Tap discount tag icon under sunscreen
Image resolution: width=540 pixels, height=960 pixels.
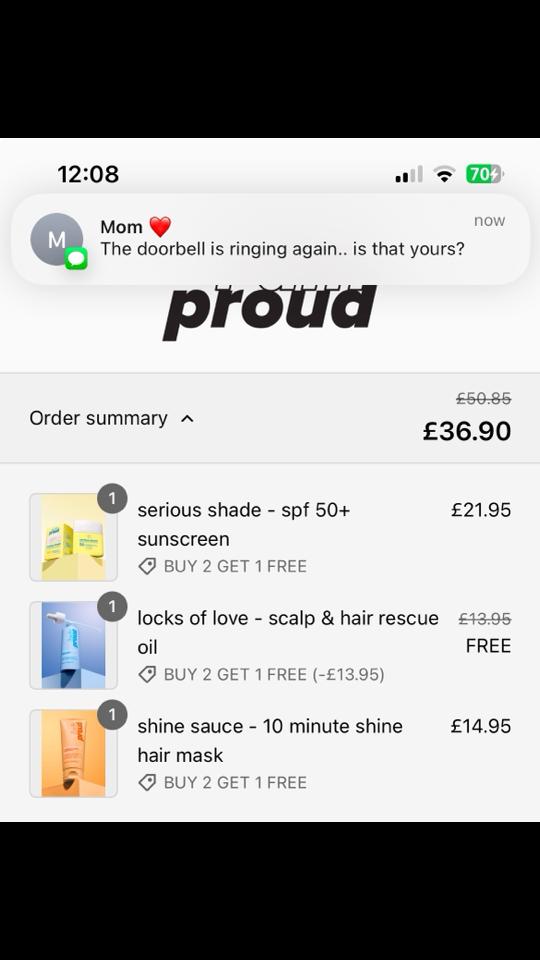coord(147,566)
